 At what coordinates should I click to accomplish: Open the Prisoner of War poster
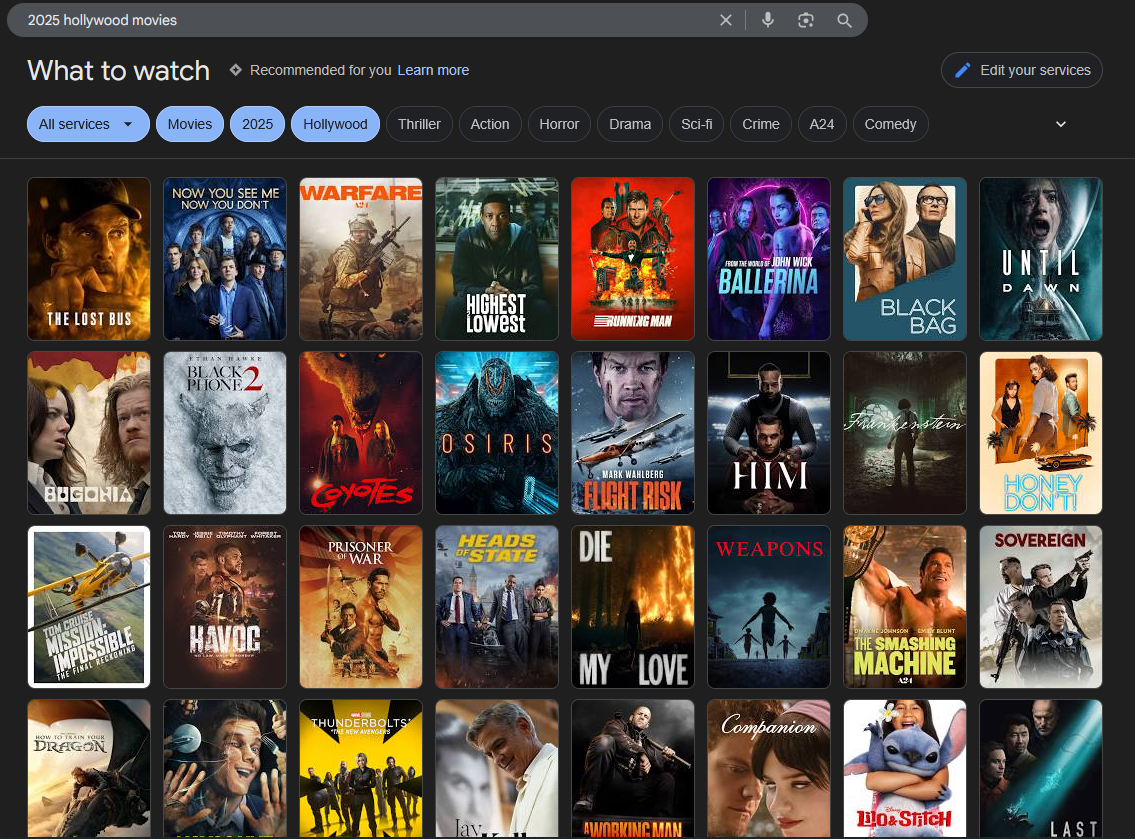pos(361,607)
